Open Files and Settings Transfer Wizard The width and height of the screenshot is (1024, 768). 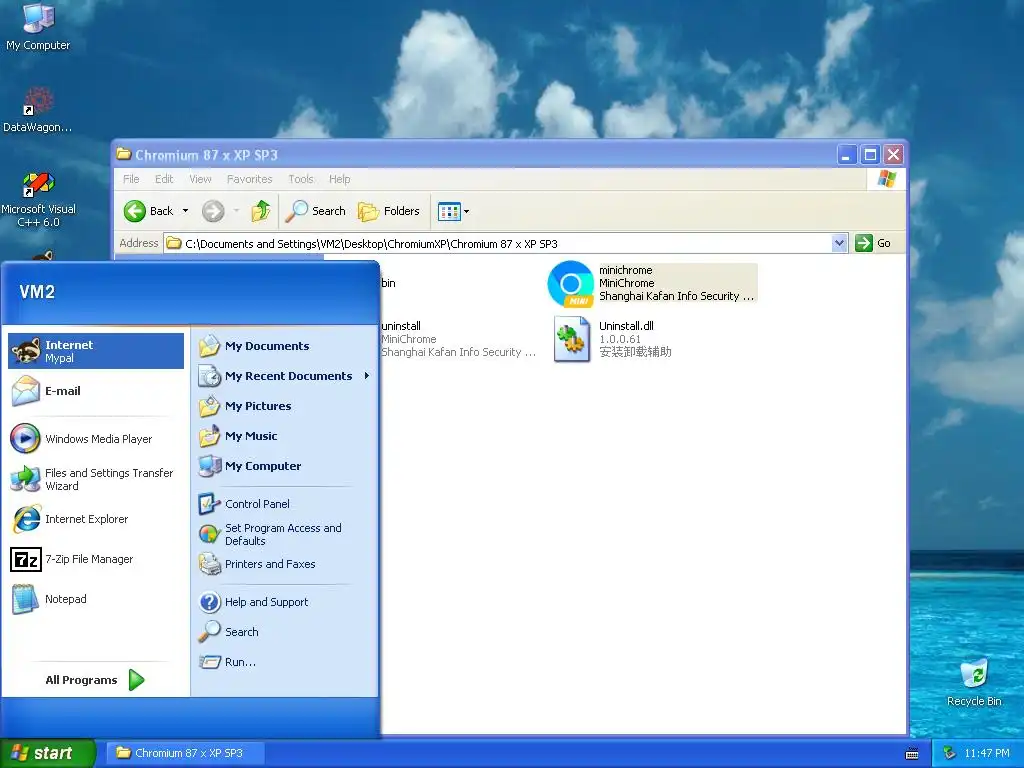point(96,479)
